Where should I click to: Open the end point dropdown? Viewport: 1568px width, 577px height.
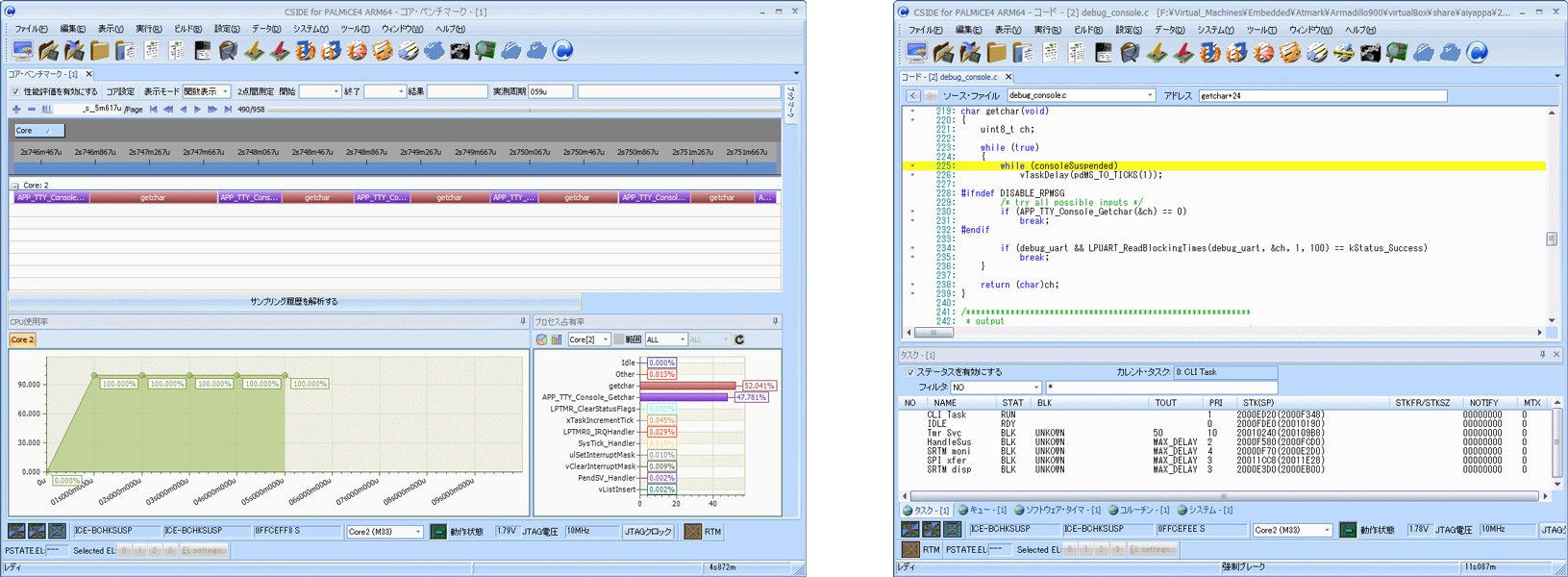point(385,91)
